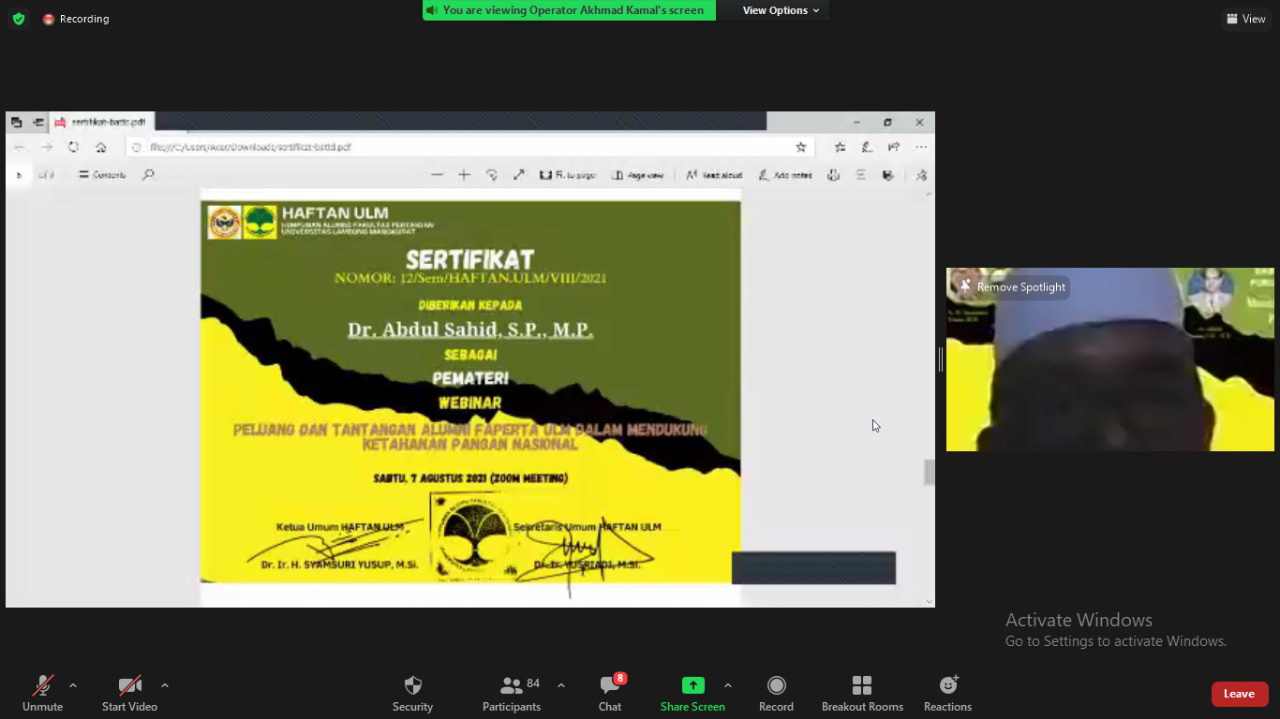This screenshot has height=719, width=1280.
Task: Click the PDF save icon
Action: tap(888, 175)
